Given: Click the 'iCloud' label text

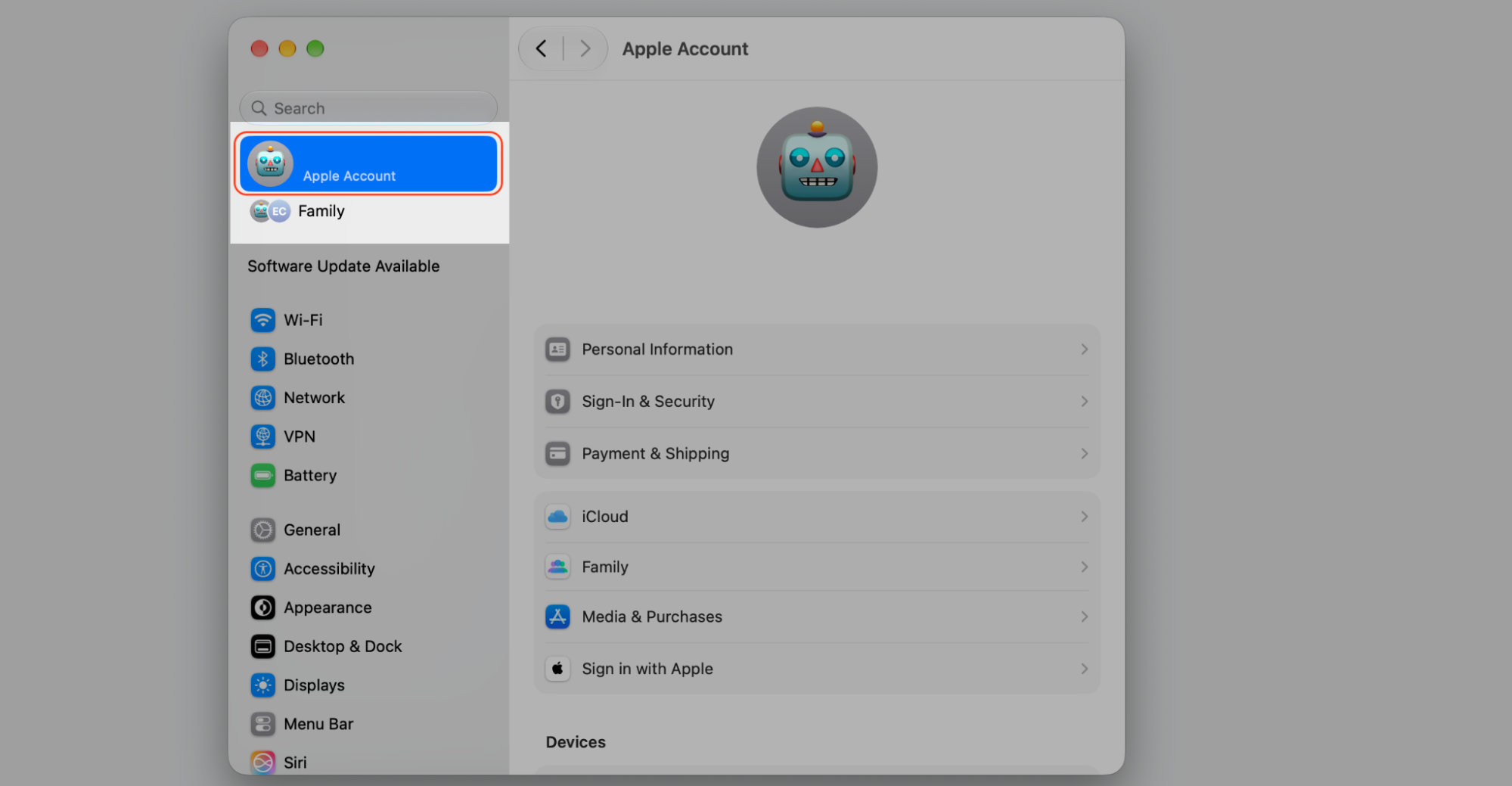Looking at the screenshot, I should point(605,517).
